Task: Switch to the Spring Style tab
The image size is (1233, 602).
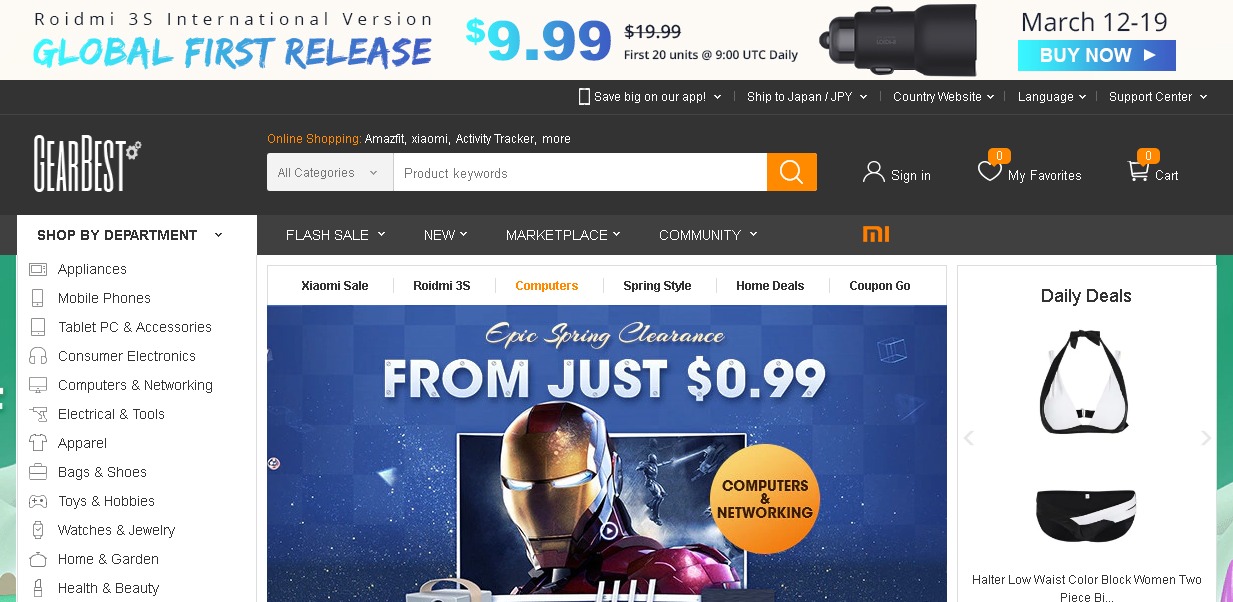Action: 657,285
